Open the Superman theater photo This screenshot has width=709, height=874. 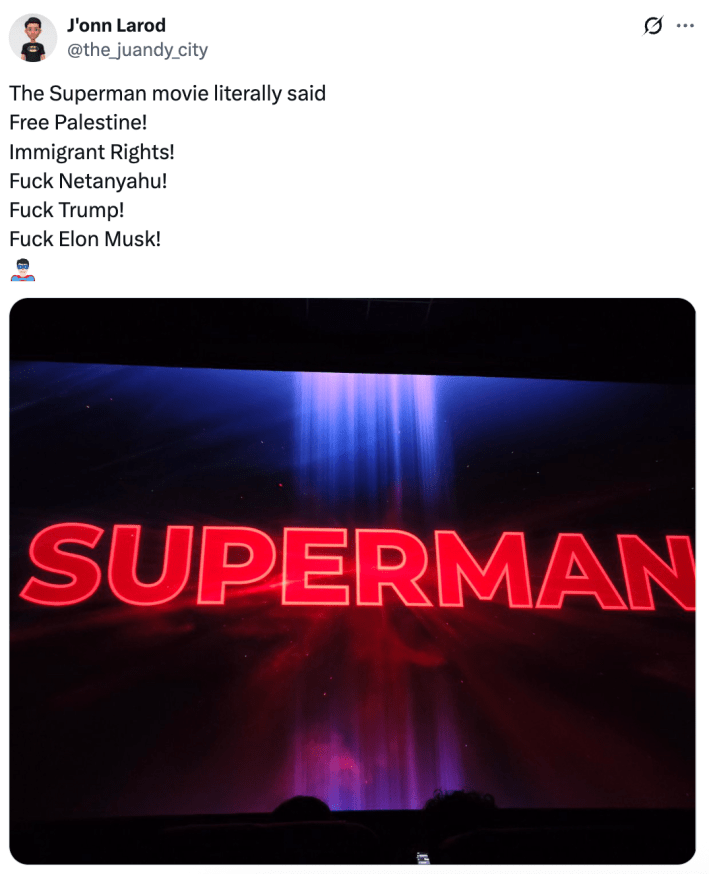point(352,581)
